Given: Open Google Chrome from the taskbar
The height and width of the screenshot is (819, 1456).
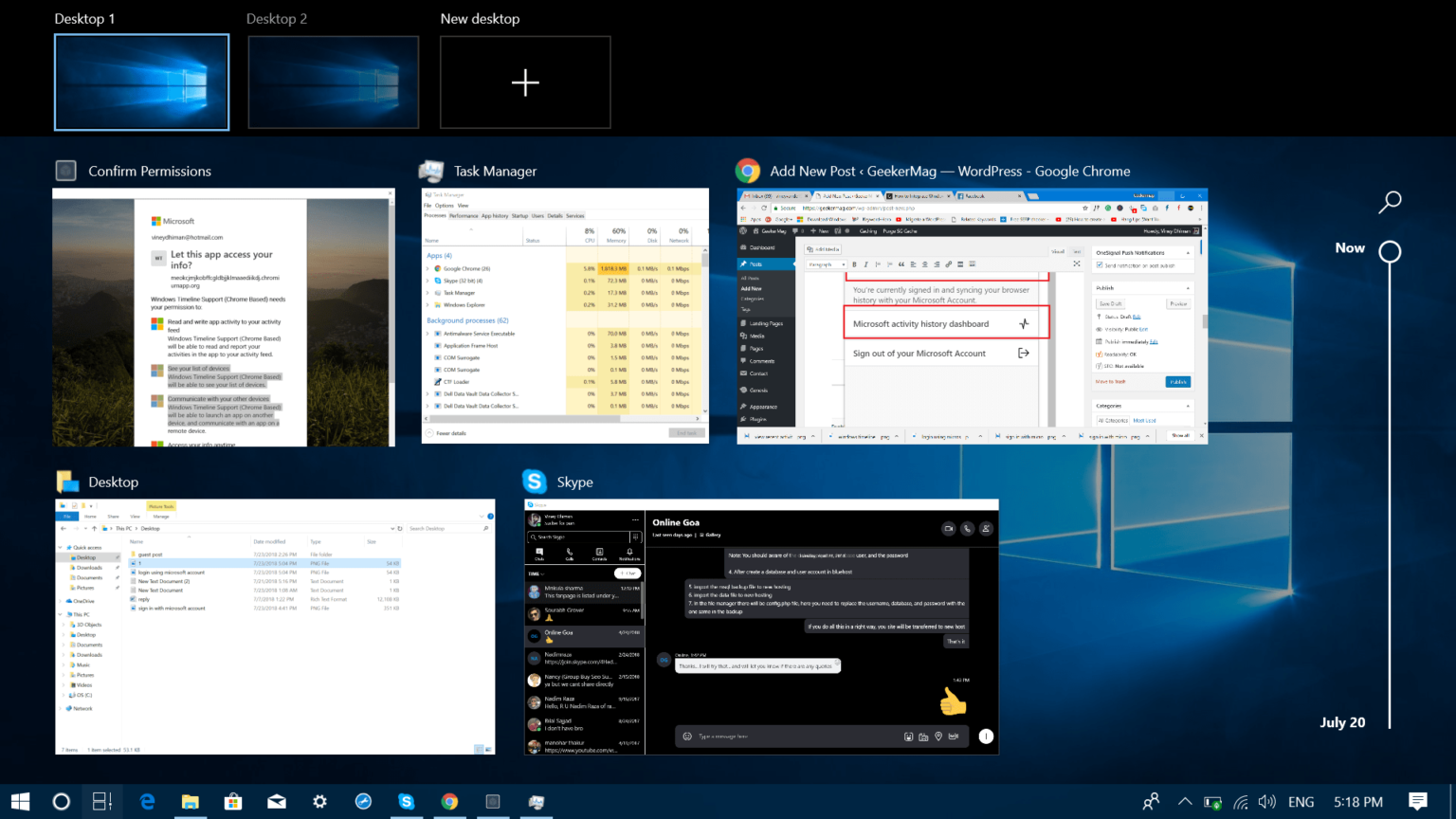Looking at the screenshot, I should click(449, 801).
